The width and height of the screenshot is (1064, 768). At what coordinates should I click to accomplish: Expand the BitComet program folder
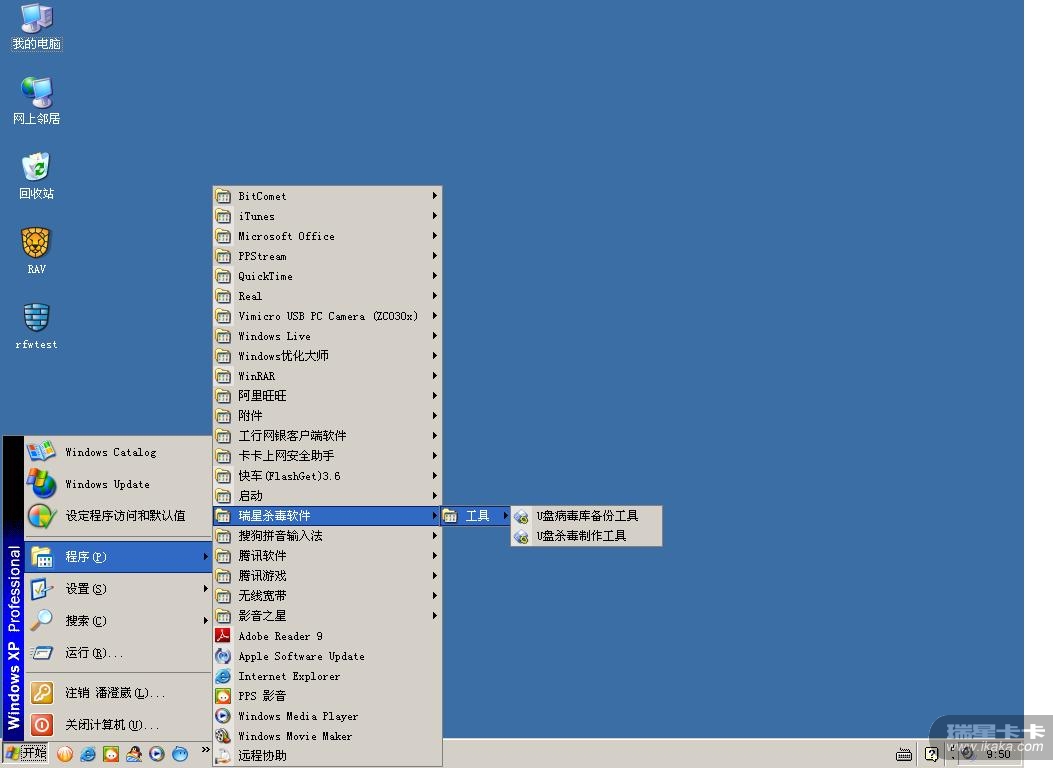point(328,196)
